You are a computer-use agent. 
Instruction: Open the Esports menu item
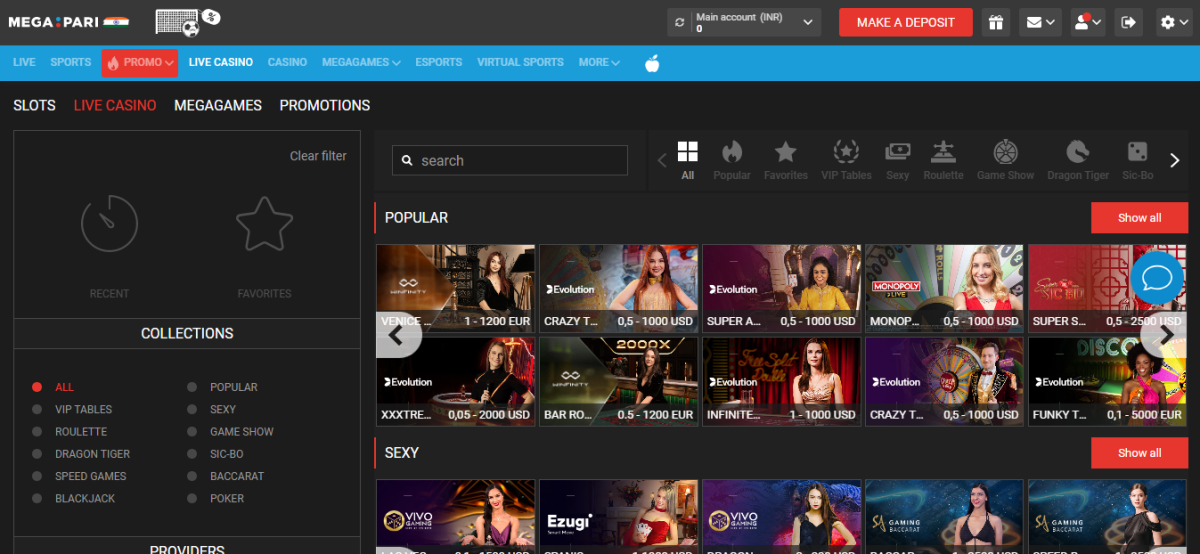pyautogui.click(x=439, y=62)
